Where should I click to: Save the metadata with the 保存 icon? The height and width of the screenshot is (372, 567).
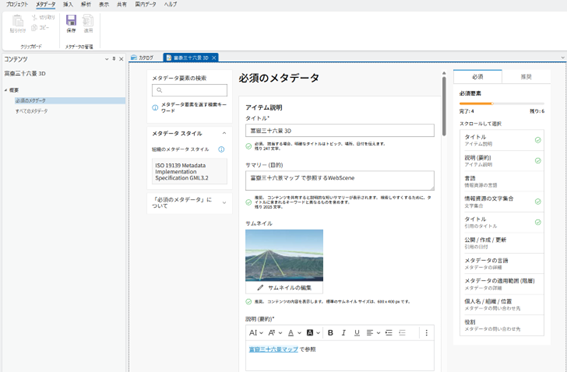point(71,20)
